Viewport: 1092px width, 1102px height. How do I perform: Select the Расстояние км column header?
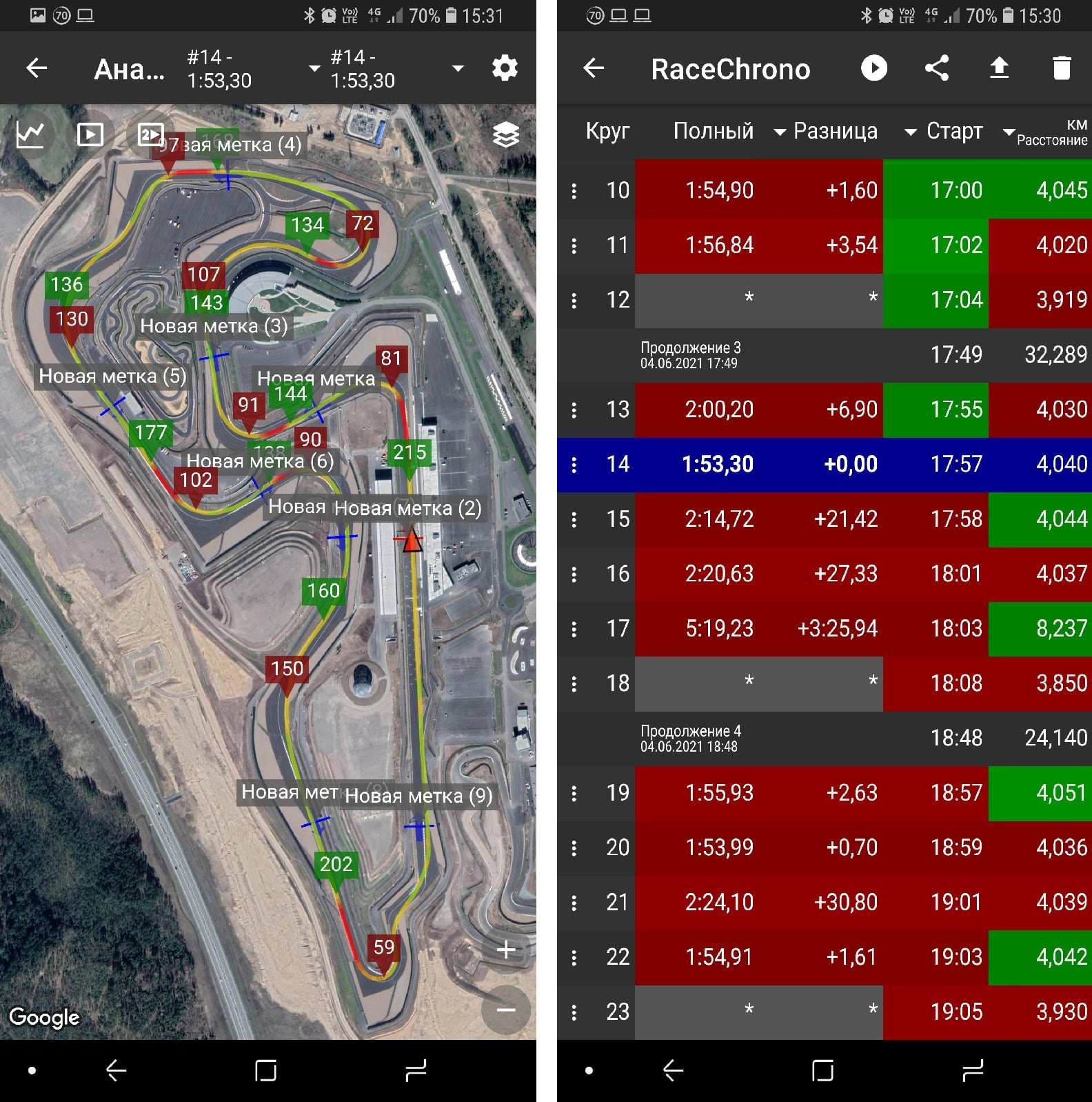(x=1053, y=132)
